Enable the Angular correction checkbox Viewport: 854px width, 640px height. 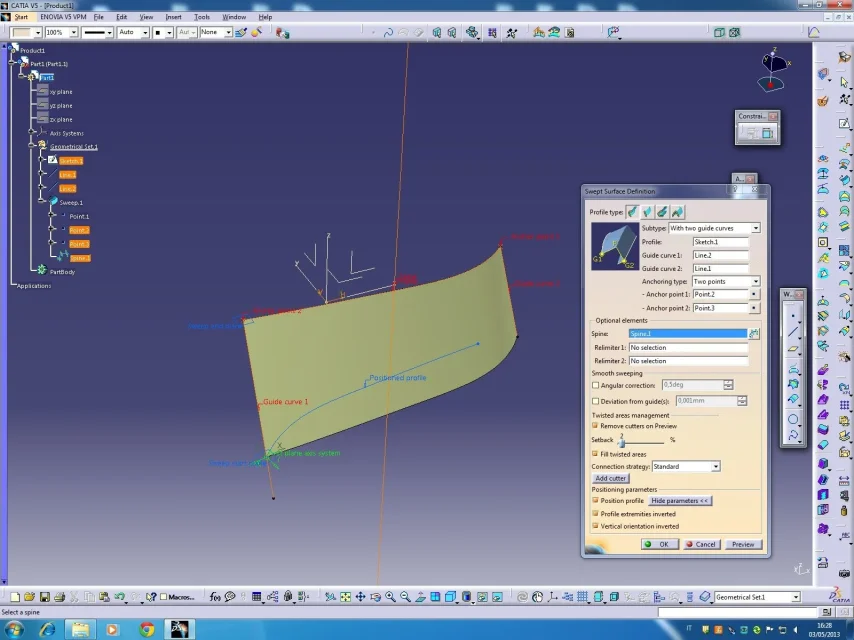tap(596, 385)
